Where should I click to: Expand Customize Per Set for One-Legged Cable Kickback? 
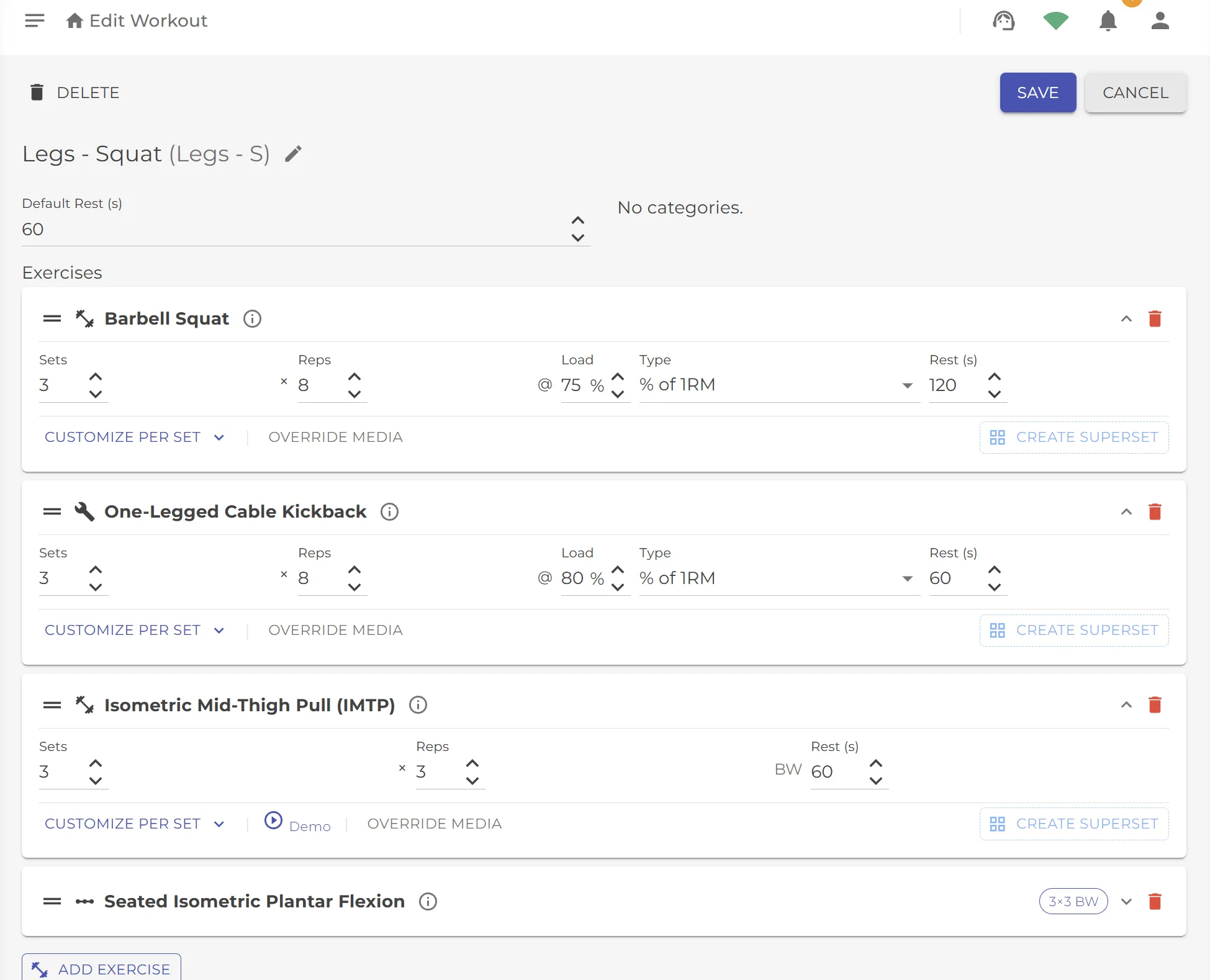134,630
